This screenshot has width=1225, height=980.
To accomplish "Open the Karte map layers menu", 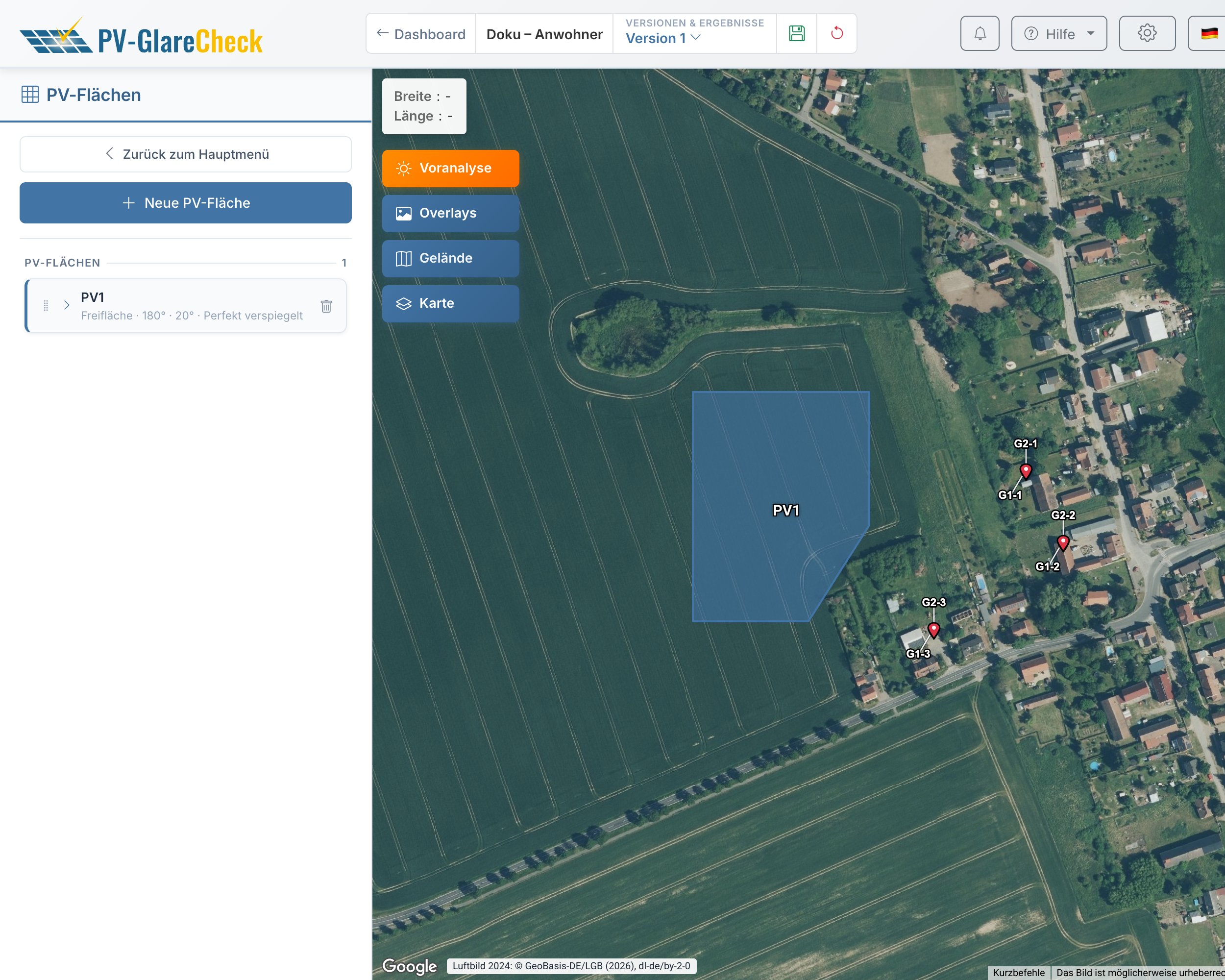I will pos(451,303).
